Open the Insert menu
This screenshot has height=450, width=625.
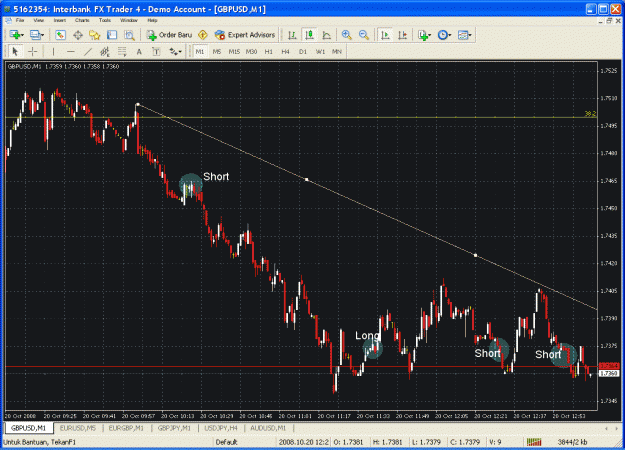pyautogui.click(x=60, y=20)
